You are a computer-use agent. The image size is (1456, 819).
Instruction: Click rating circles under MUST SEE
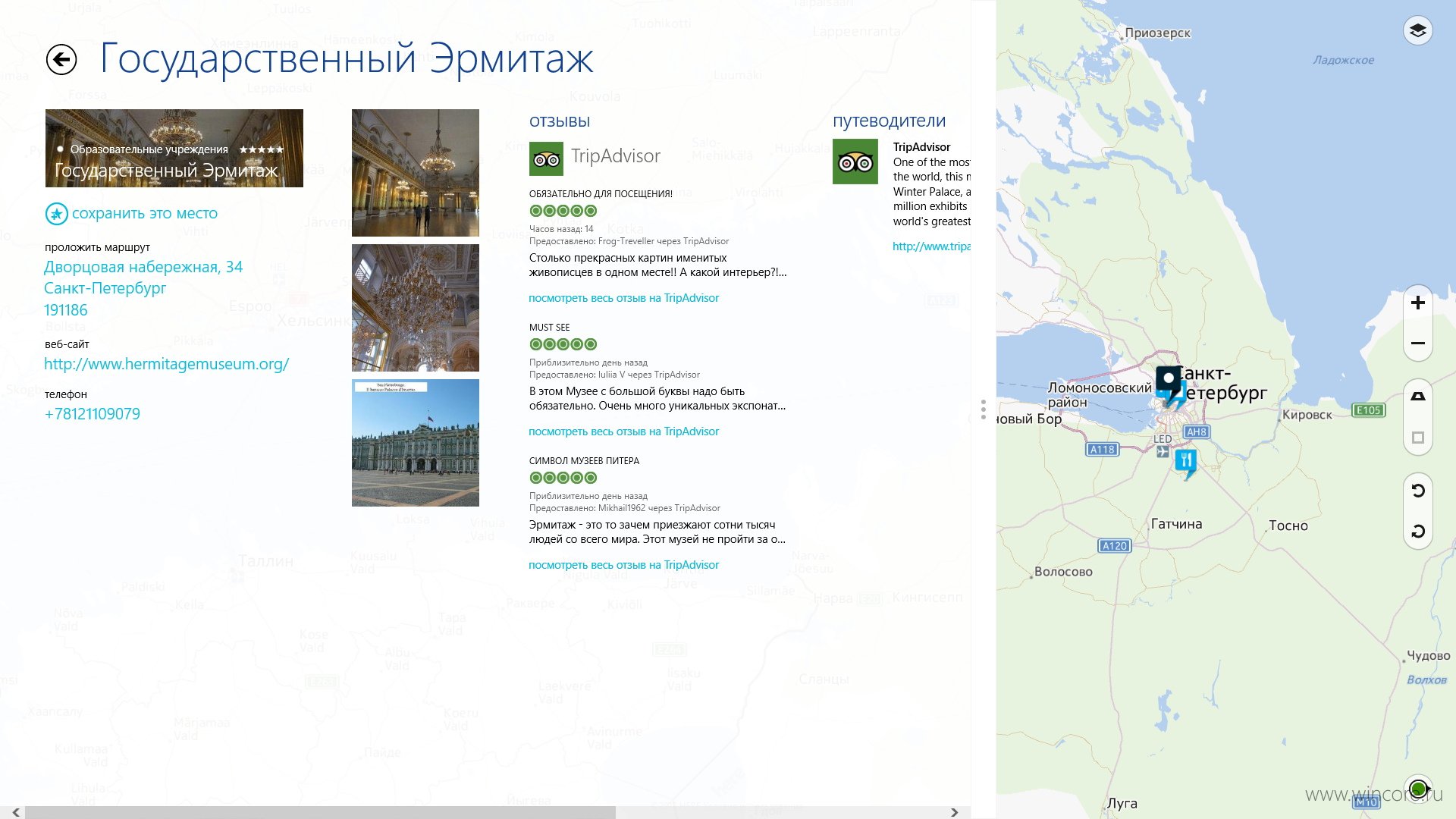563,344
